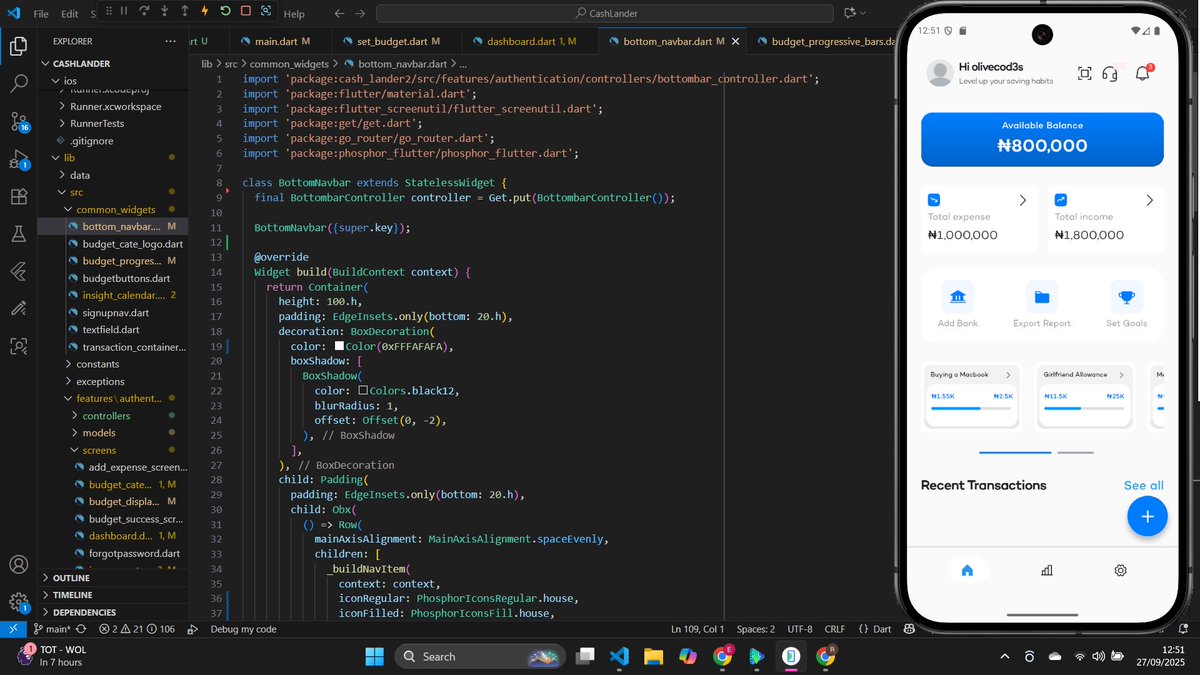Screen dimensions: 1200x675
Task: Close the bottom_navbar.dart tab
Action: coord(736,41)
